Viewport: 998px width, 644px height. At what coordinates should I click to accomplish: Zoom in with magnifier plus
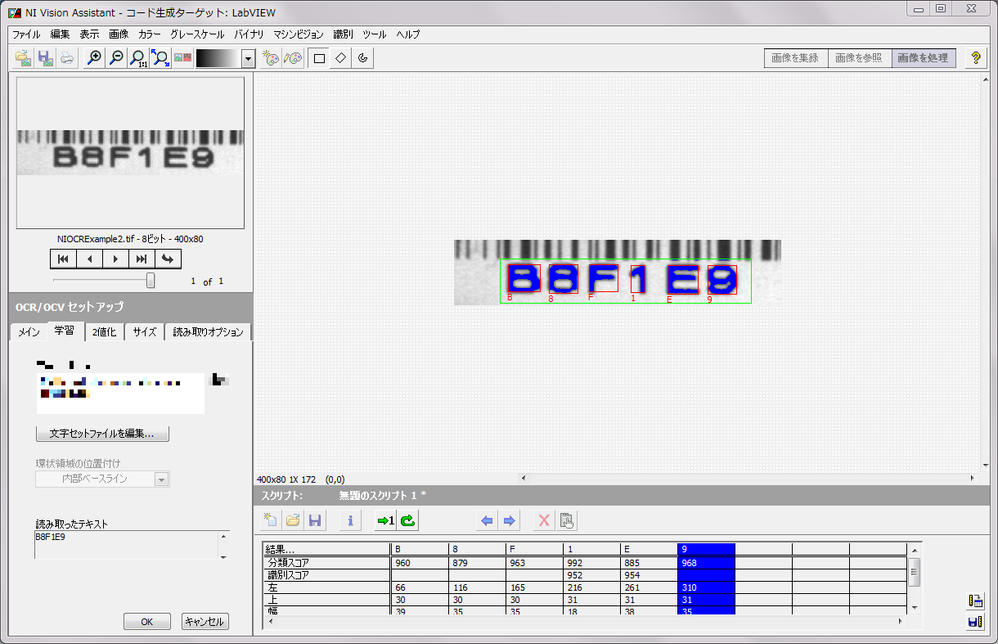(94, 58)
